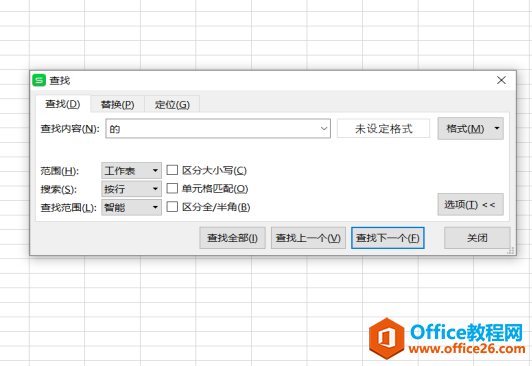This screenshot has width=532, height=366.
Task: Check the 区分全/半角(B) option
Action: point(172,207)
